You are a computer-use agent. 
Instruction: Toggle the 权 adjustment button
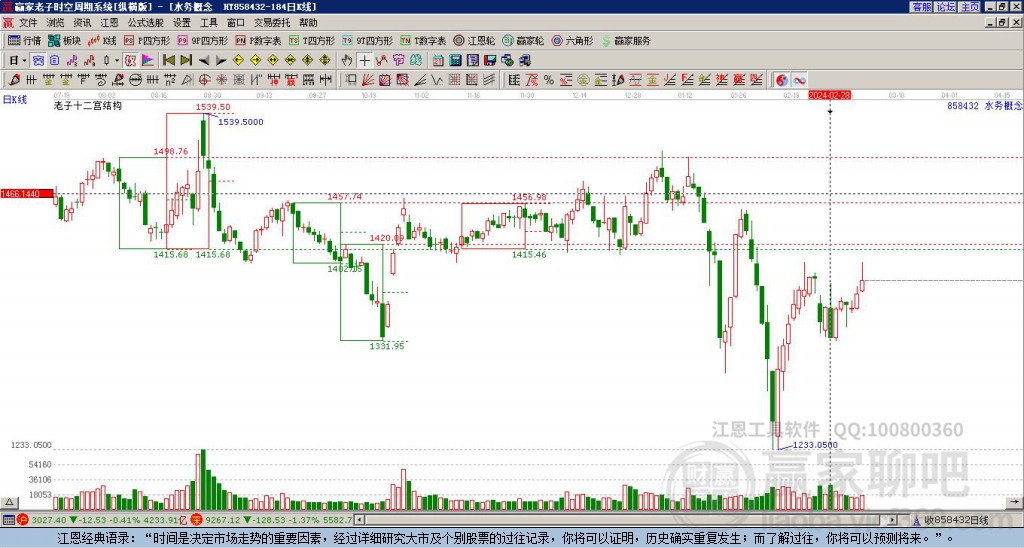coord(130,61)
